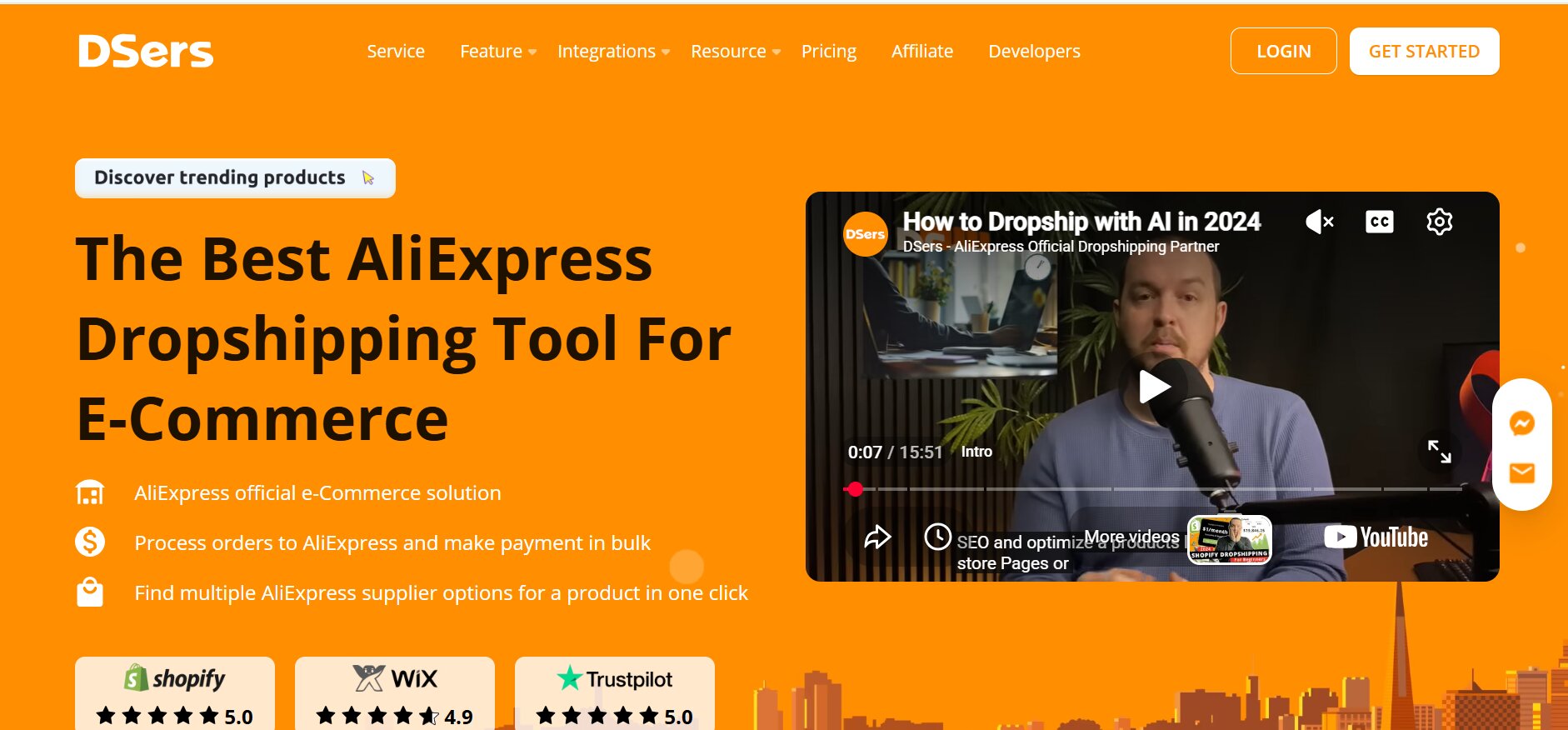
Task: Click the store building icon
Action: coord(90,492)
